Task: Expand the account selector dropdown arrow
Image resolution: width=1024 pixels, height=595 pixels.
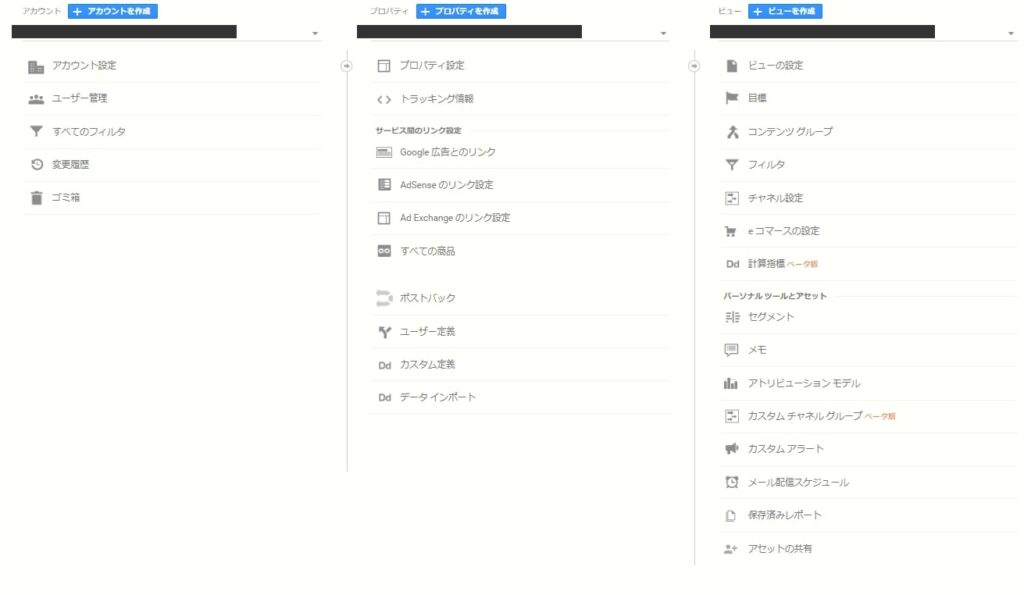Action: [x=315, y=33]
